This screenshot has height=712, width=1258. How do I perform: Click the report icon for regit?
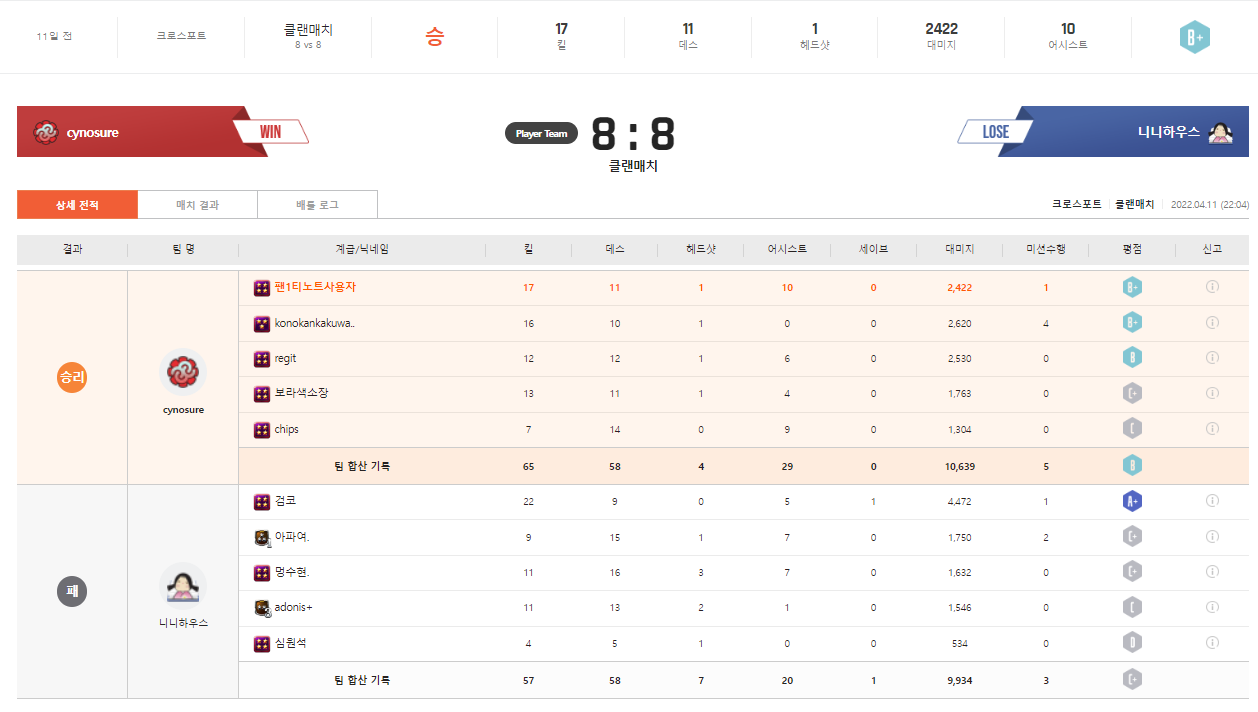[1212, 358]
